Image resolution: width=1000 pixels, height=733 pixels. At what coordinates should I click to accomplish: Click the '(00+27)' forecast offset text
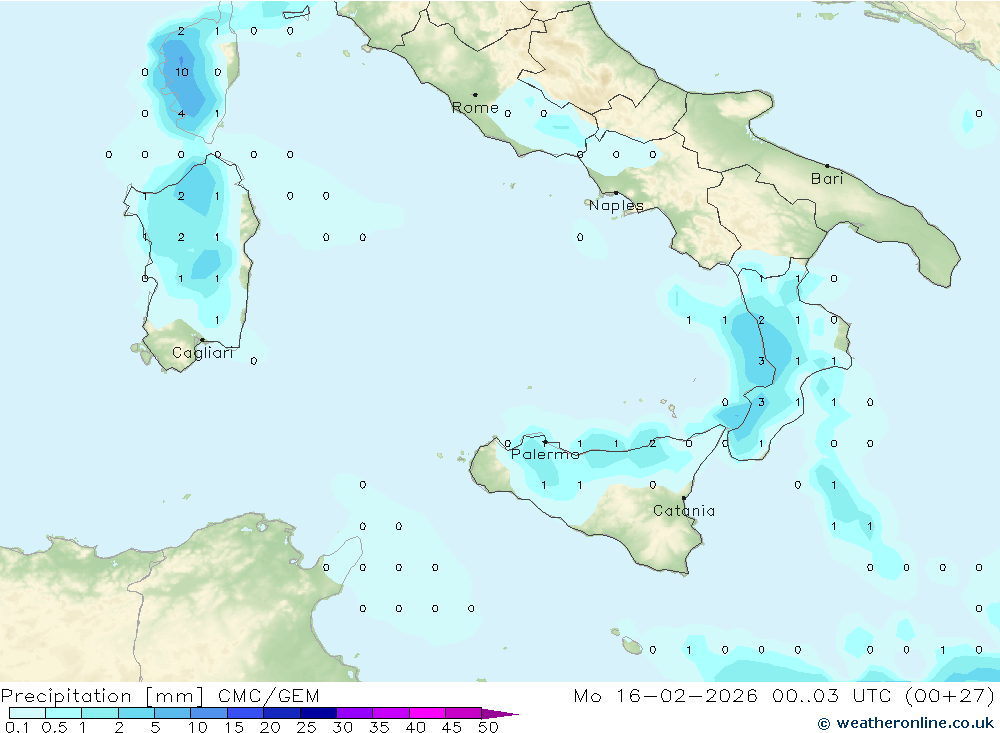(950, 696)
